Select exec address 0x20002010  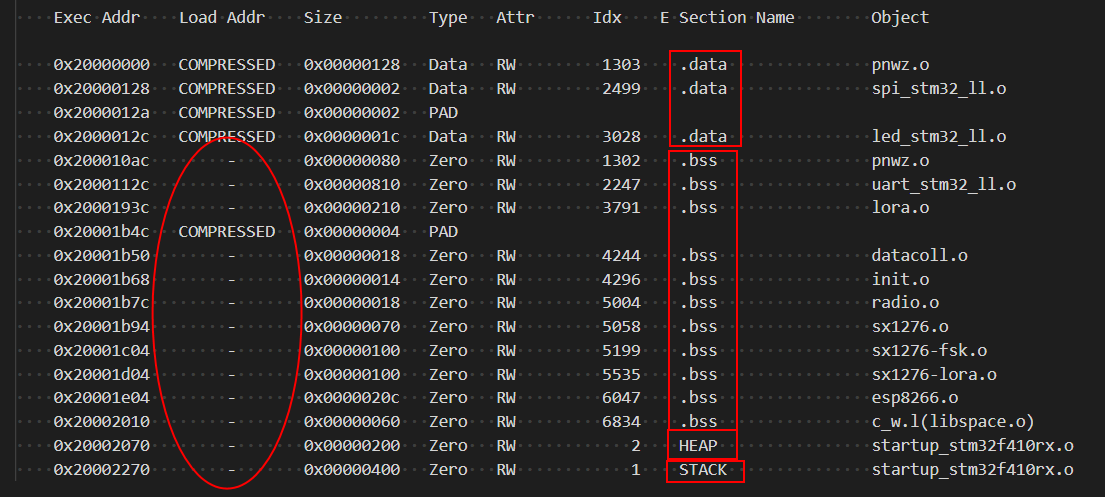101,422
